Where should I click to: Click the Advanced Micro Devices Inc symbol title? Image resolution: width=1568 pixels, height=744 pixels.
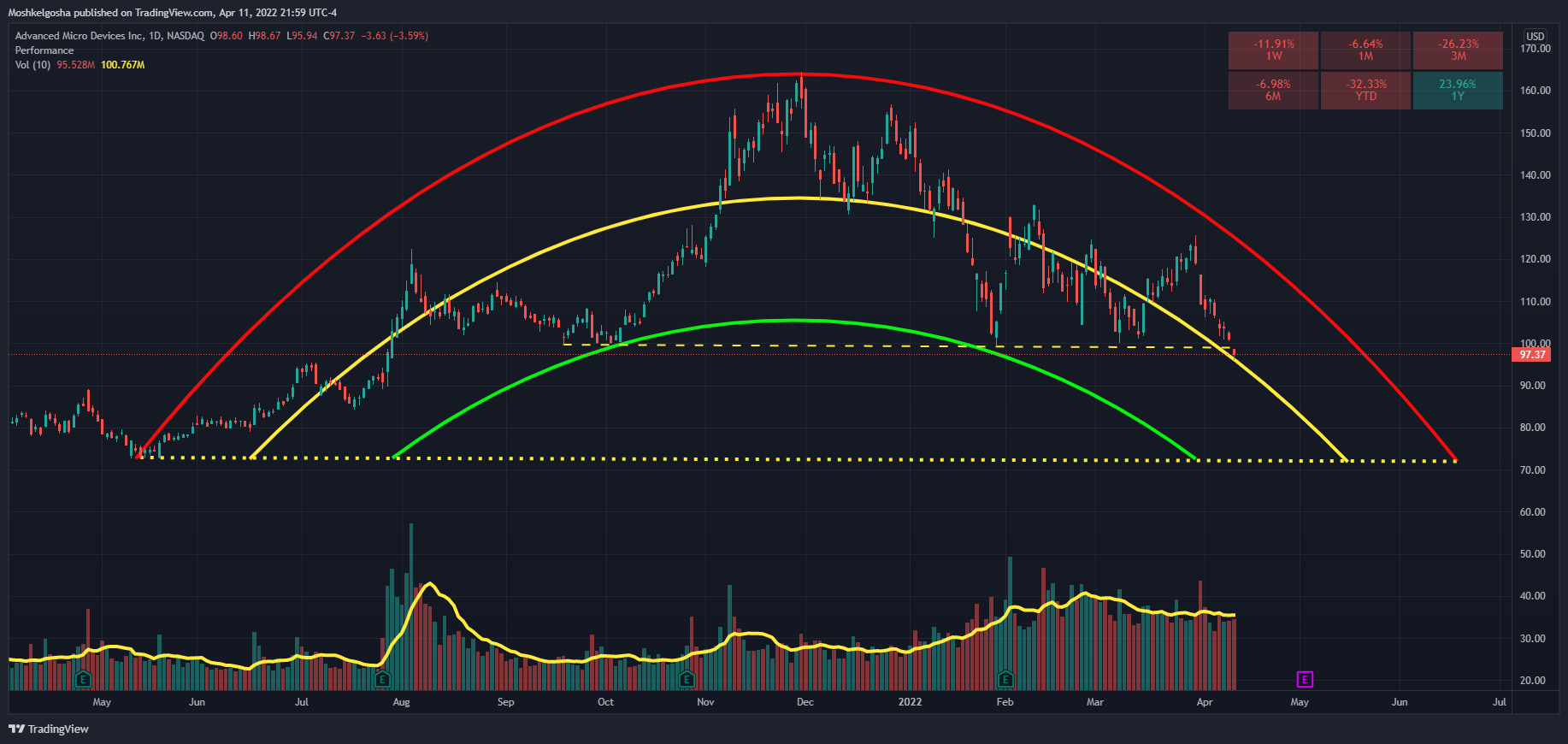pyautogui.click(x=80, y=36)
